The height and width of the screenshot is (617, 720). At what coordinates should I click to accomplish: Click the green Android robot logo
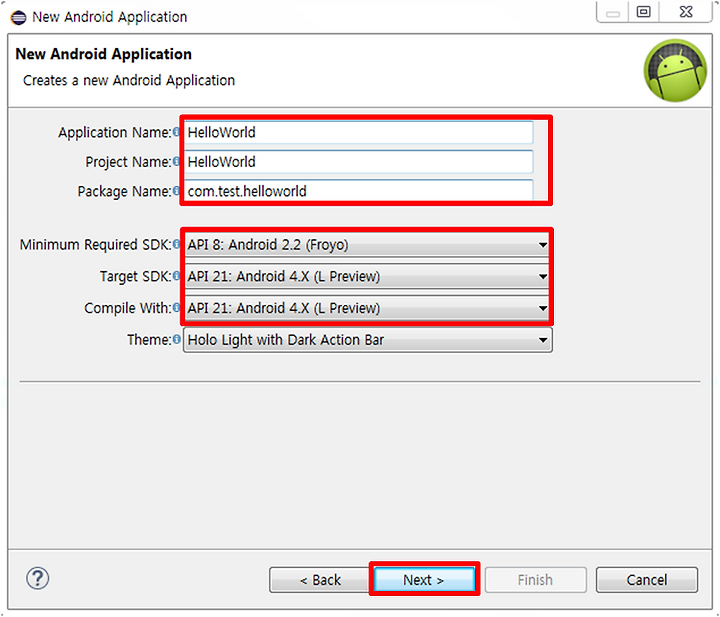[675, 70]
